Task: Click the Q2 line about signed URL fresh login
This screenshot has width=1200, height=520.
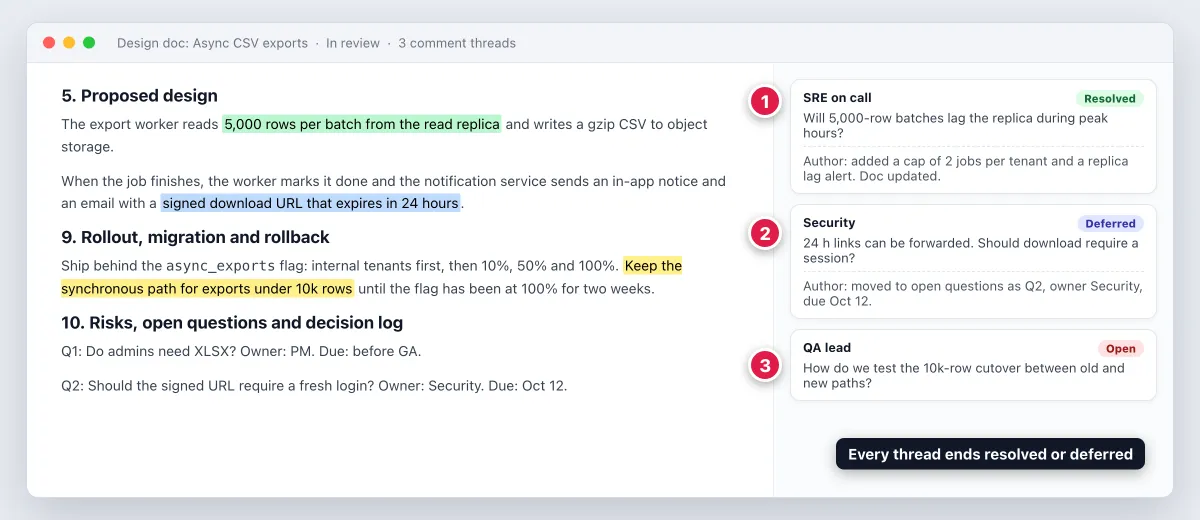Action: pos(314,385)
